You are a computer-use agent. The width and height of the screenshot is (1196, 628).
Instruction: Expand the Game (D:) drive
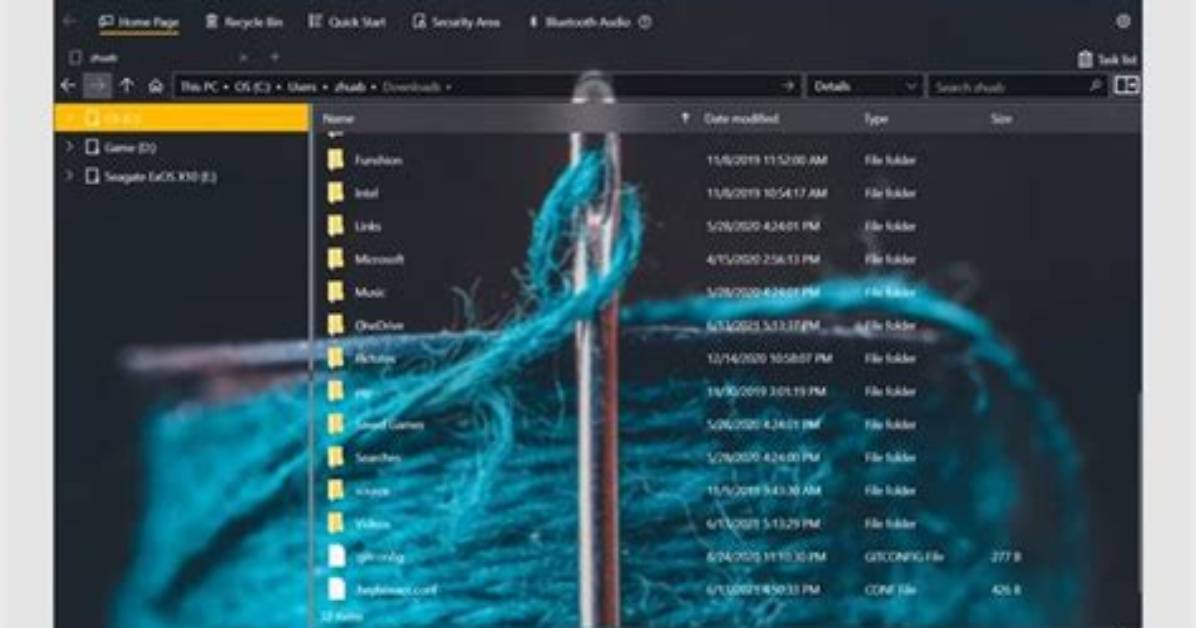point(69,147)
